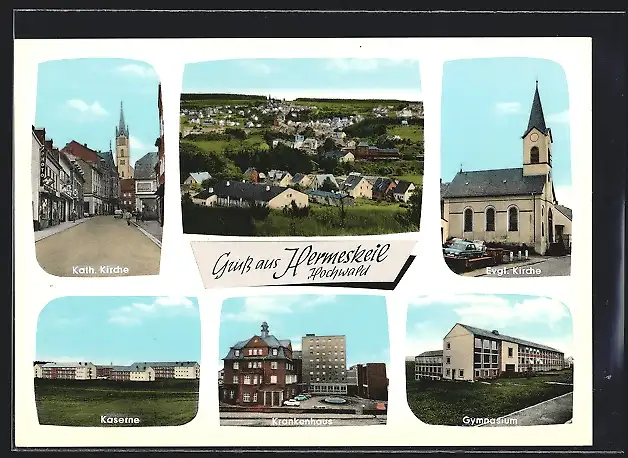Open the Gymnasium school photo
Screen dimensions: 628x458
click(489, 358)
